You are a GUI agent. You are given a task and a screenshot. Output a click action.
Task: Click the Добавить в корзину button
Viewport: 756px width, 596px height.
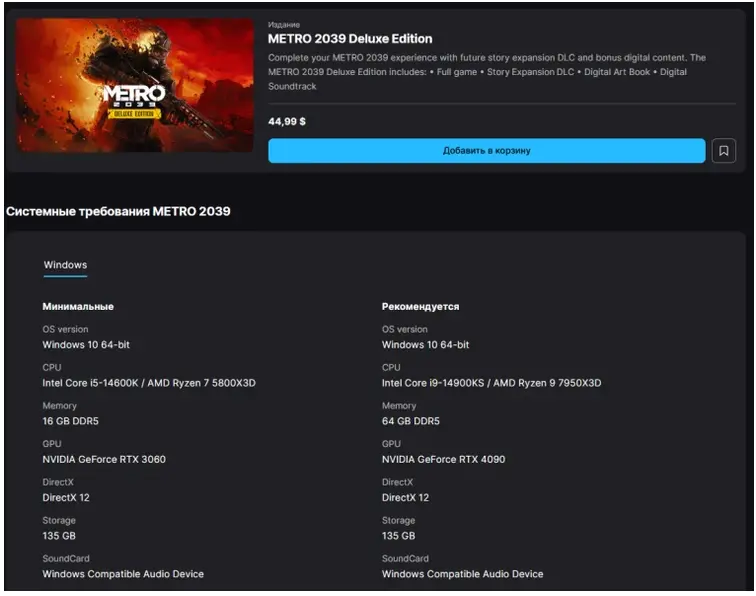(486, 151)
